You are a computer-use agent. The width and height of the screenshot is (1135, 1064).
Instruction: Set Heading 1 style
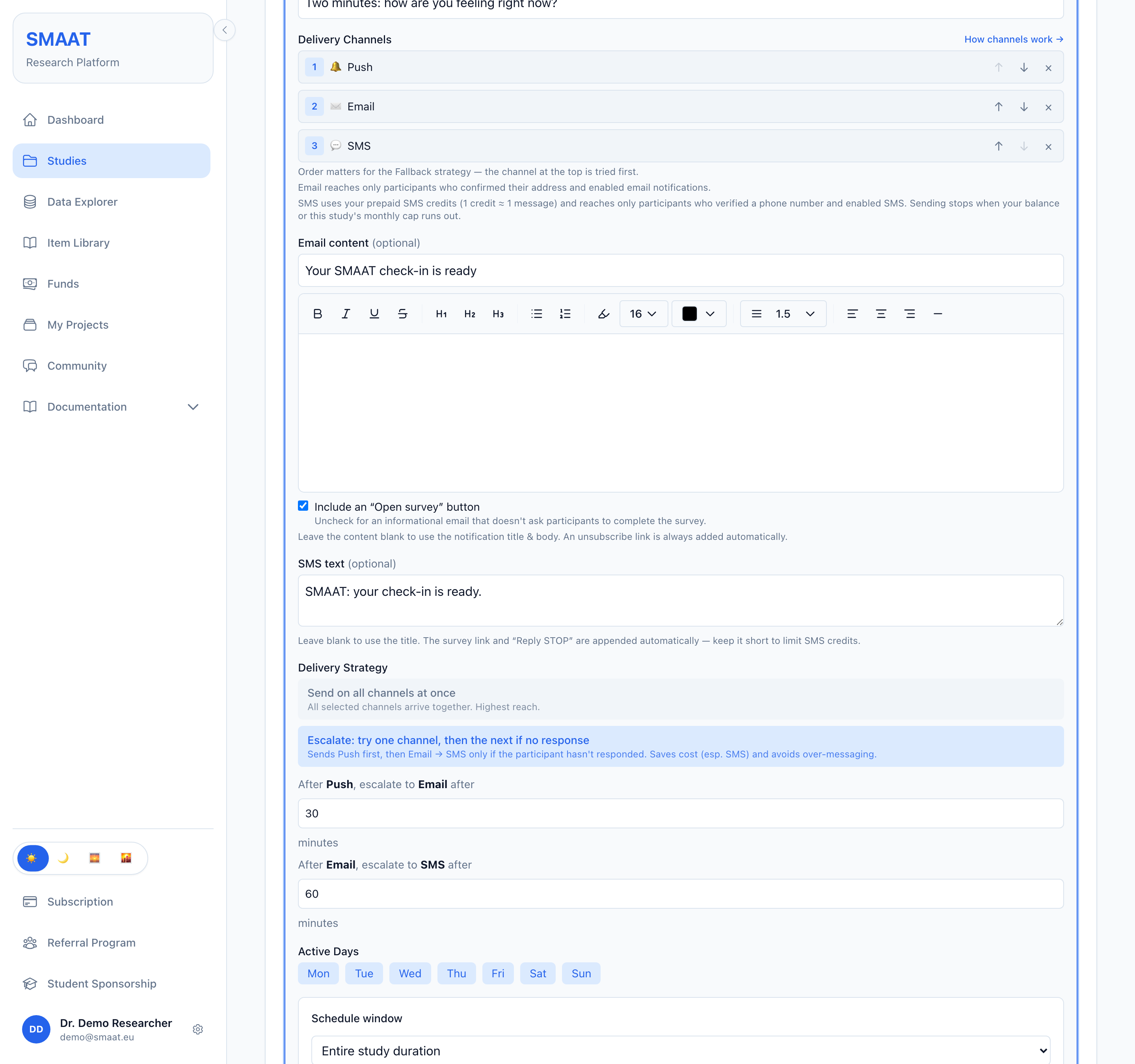(x=441, y=314)
